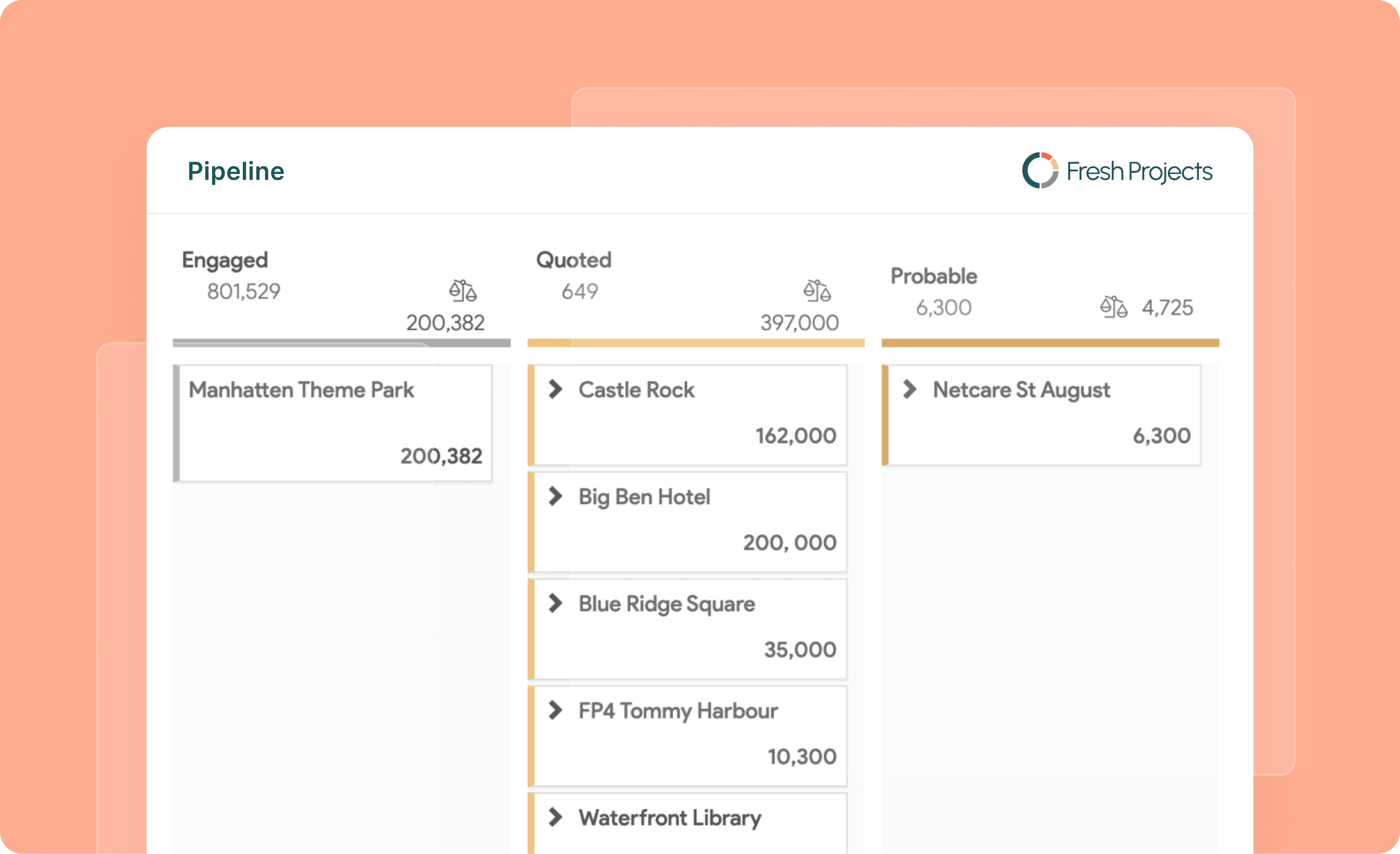The width and height of the screenshot is (1400, 854).
Task: Expand the Blue Ridge Square chevron
Action: 555,603
